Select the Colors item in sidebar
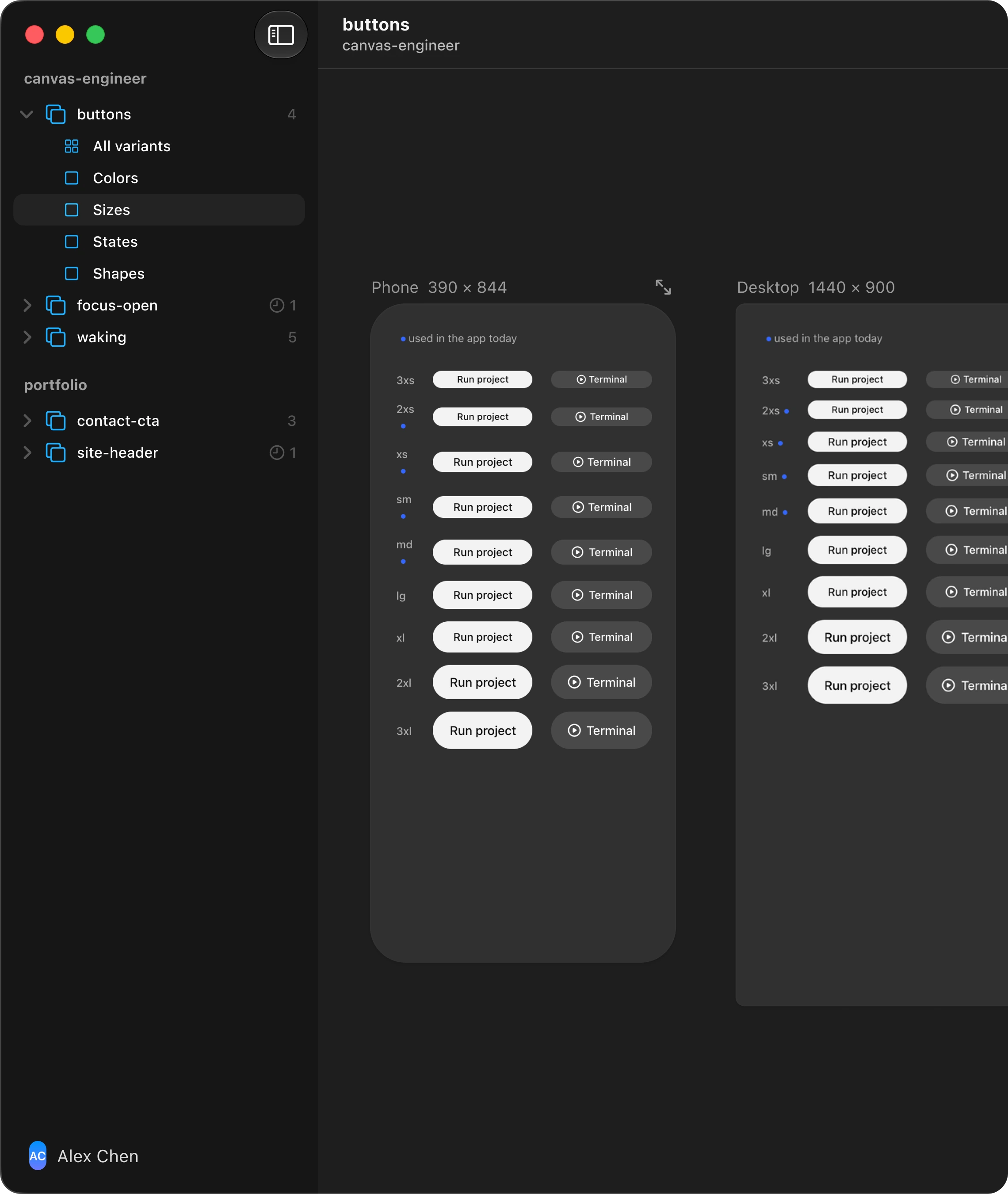The height and width of the screenshot is (1194, 1008). 159,178
